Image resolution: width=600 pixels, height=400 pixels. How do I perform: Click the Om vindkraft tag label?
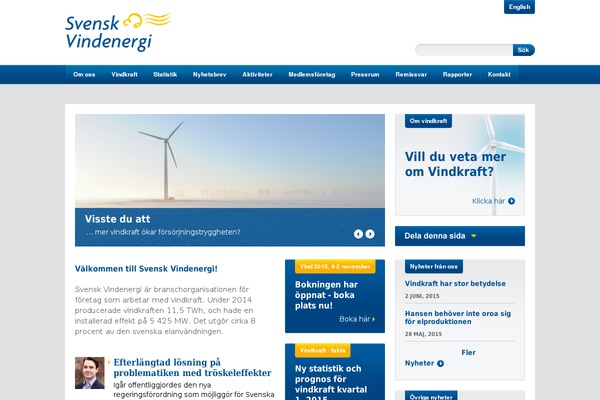click(428, 121)
